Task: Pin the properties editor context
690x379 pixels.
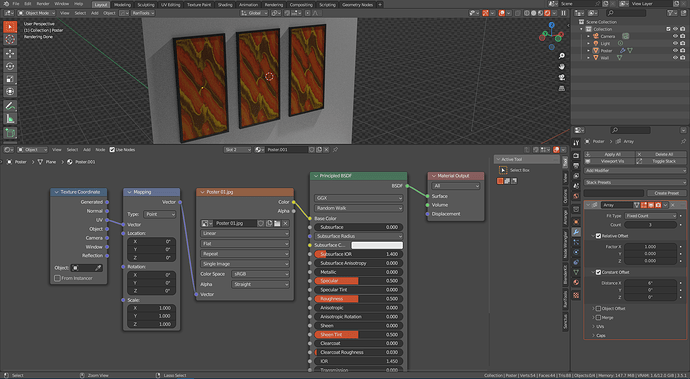Action: click(683, 141)
